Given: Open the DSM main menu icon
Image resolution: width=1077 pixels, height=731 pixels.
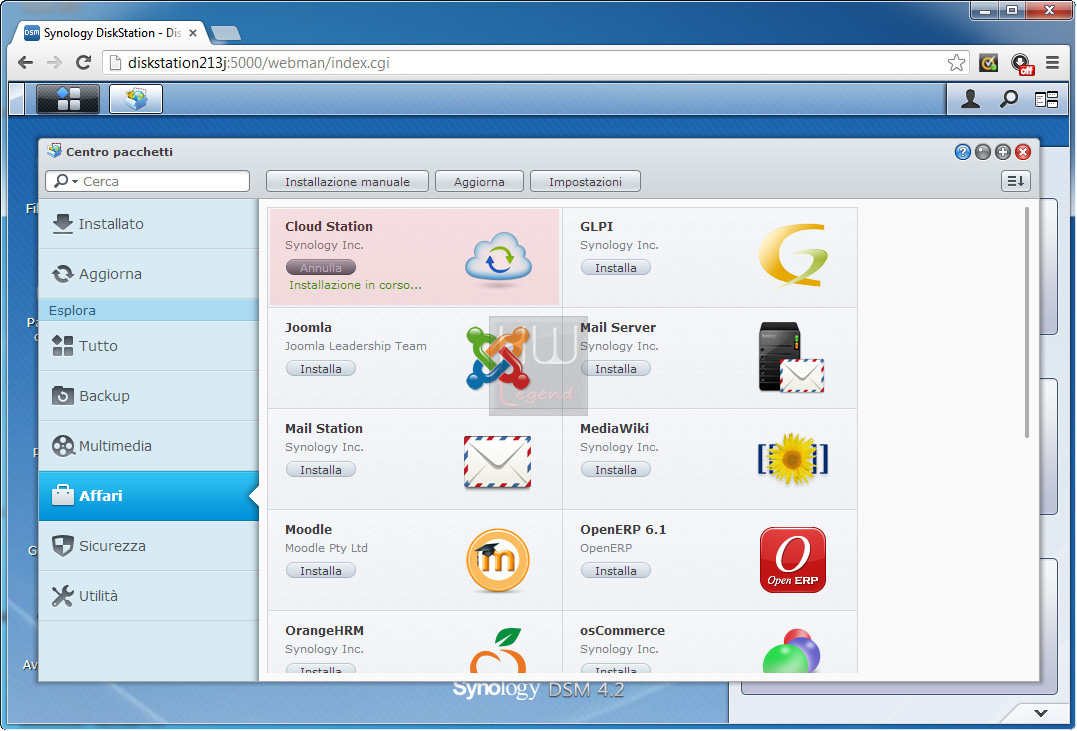Looking at the screenshot, I should click(67, 99).
